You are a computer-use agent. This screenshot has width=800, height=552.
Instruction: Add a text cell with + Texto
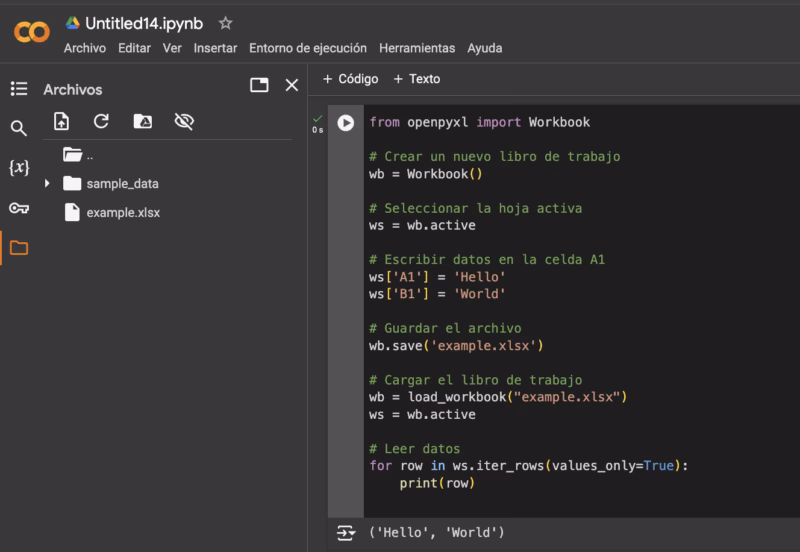tap(417, 79)
